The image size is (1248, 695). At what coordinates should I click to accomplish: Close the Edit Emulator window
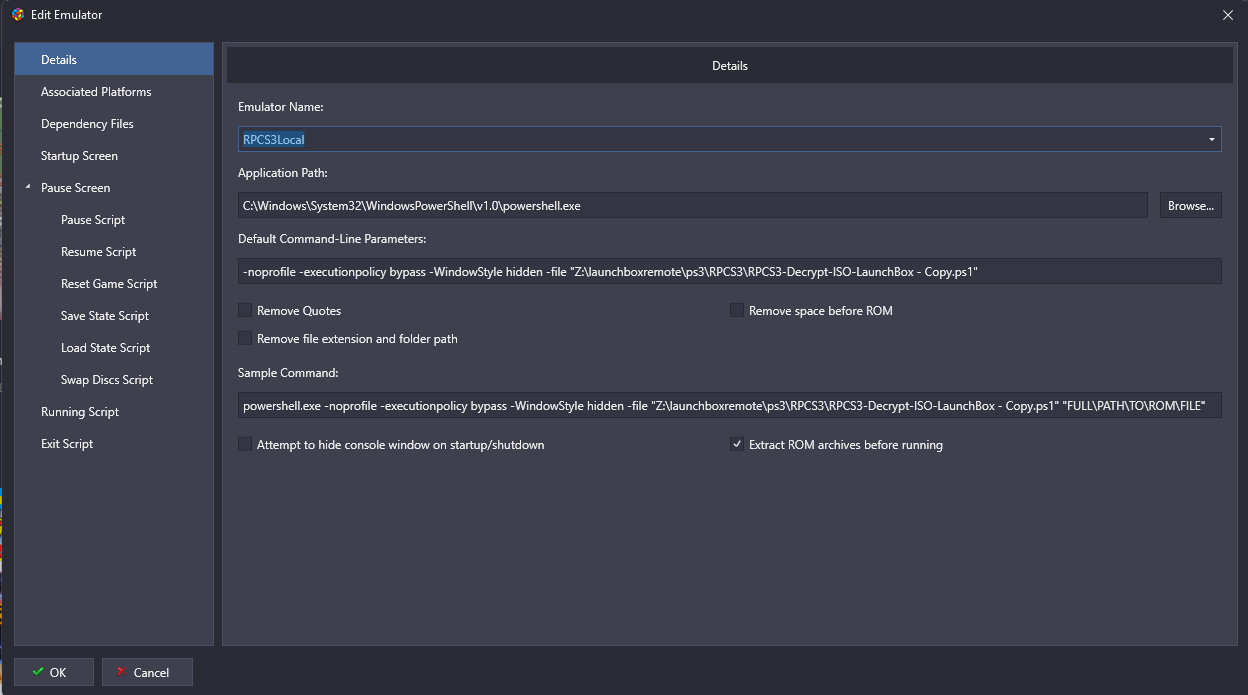coord(1228,15)
